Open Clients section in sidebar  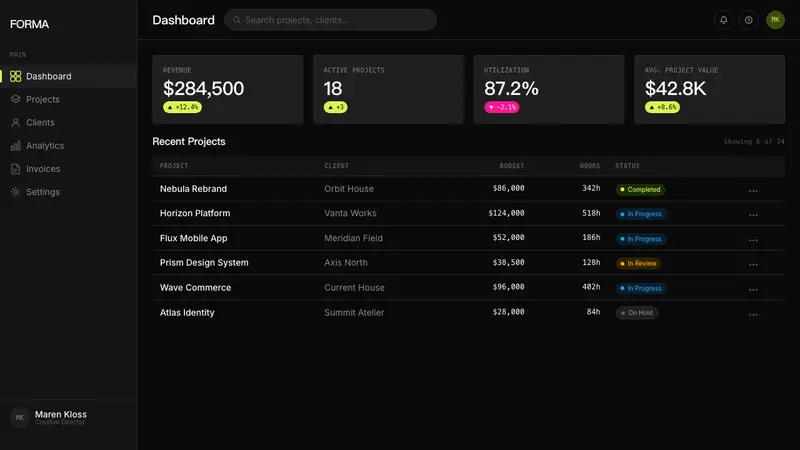click(68, 122)
